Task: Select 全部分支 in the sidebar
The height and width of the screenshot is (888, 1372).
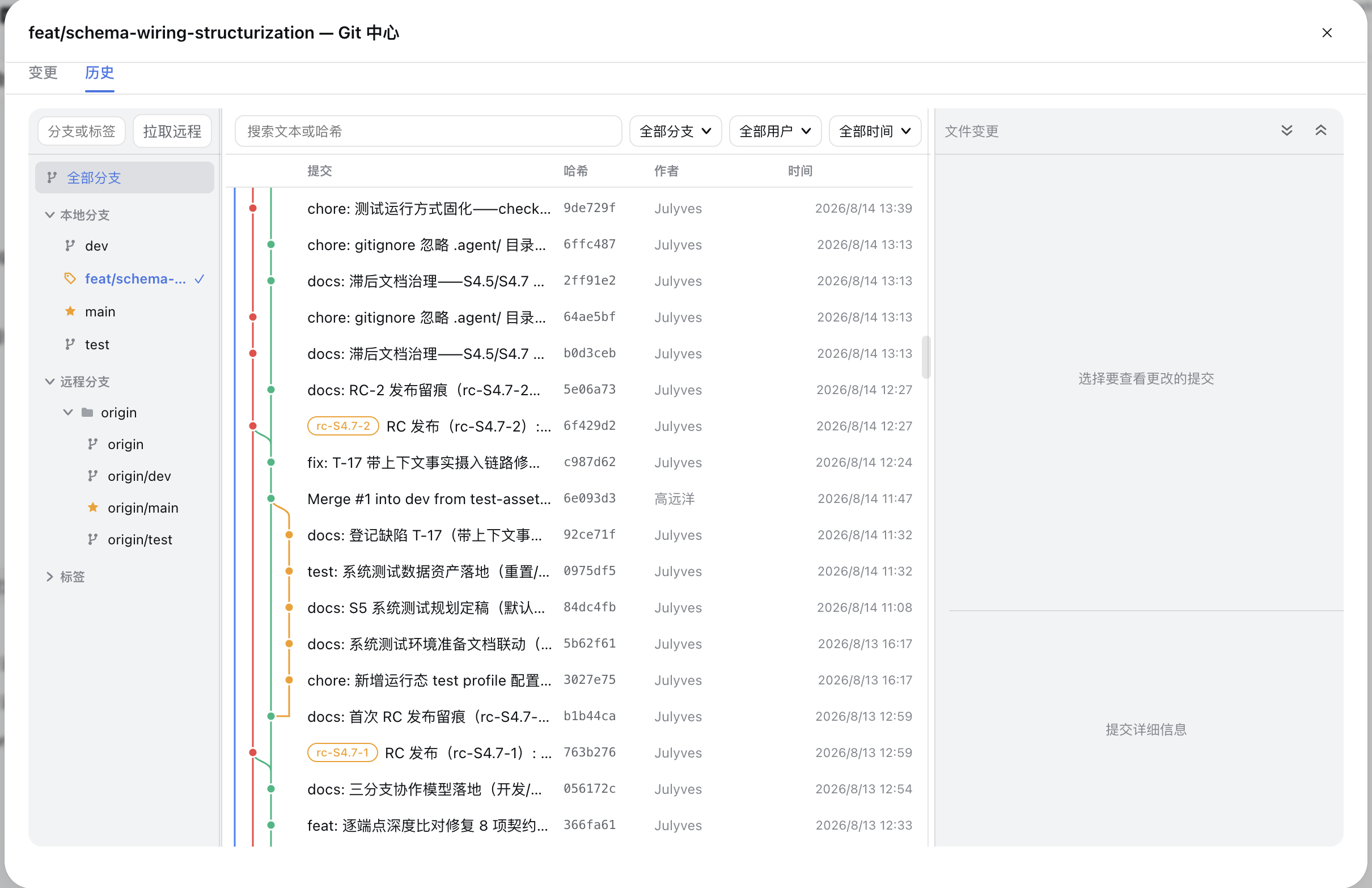Action: pyautogui.click(x=125, y=177)
